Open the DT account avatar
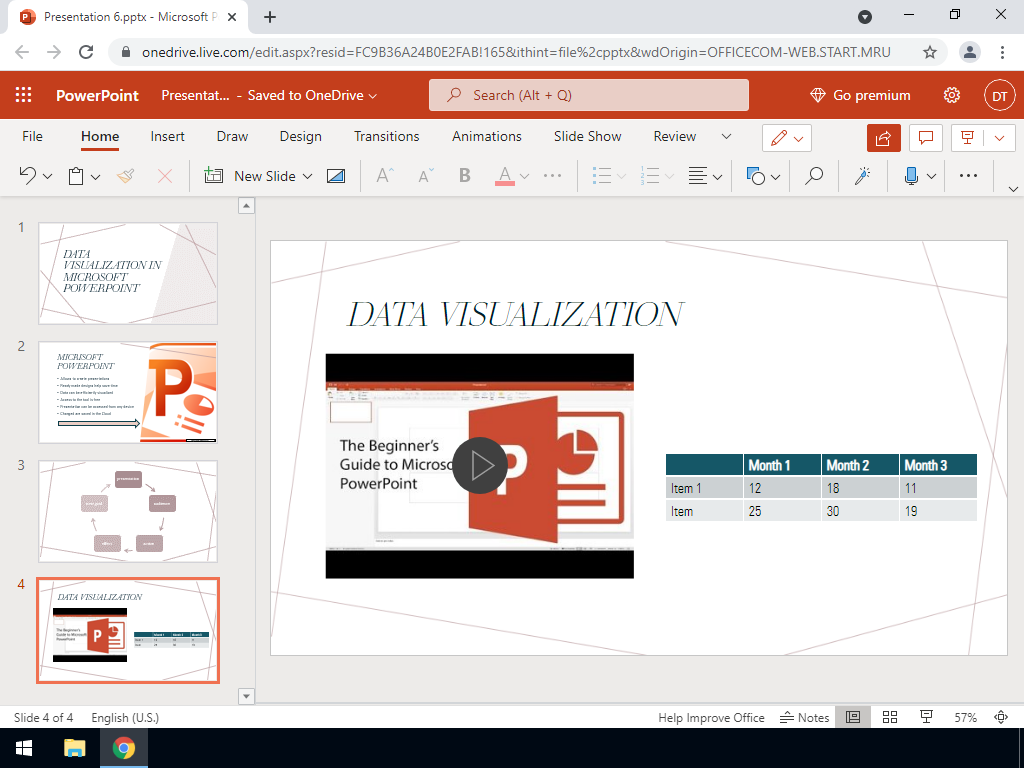This screenshot has height=768, width=1024. [1000, 96]
